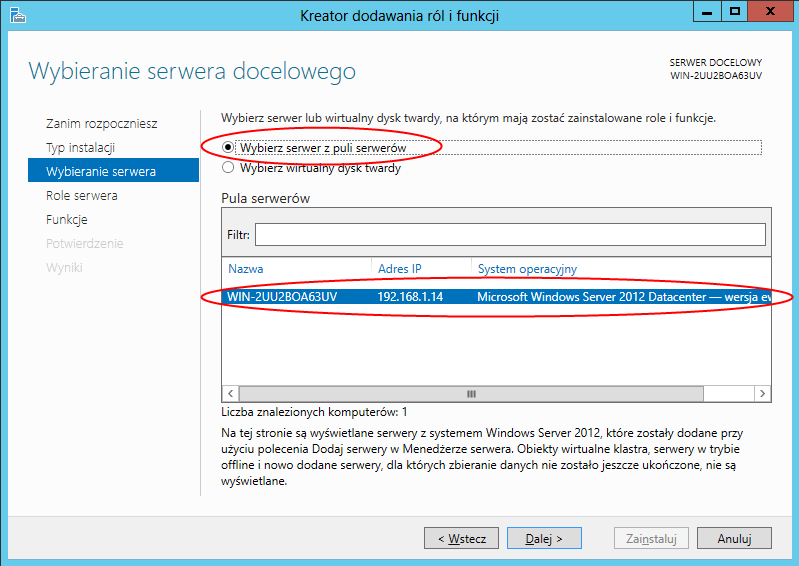The image size is (799, 566).
Task: Click 'Liczba znalezionych komputerów: 1' text
Action: (x=314, y=412)
